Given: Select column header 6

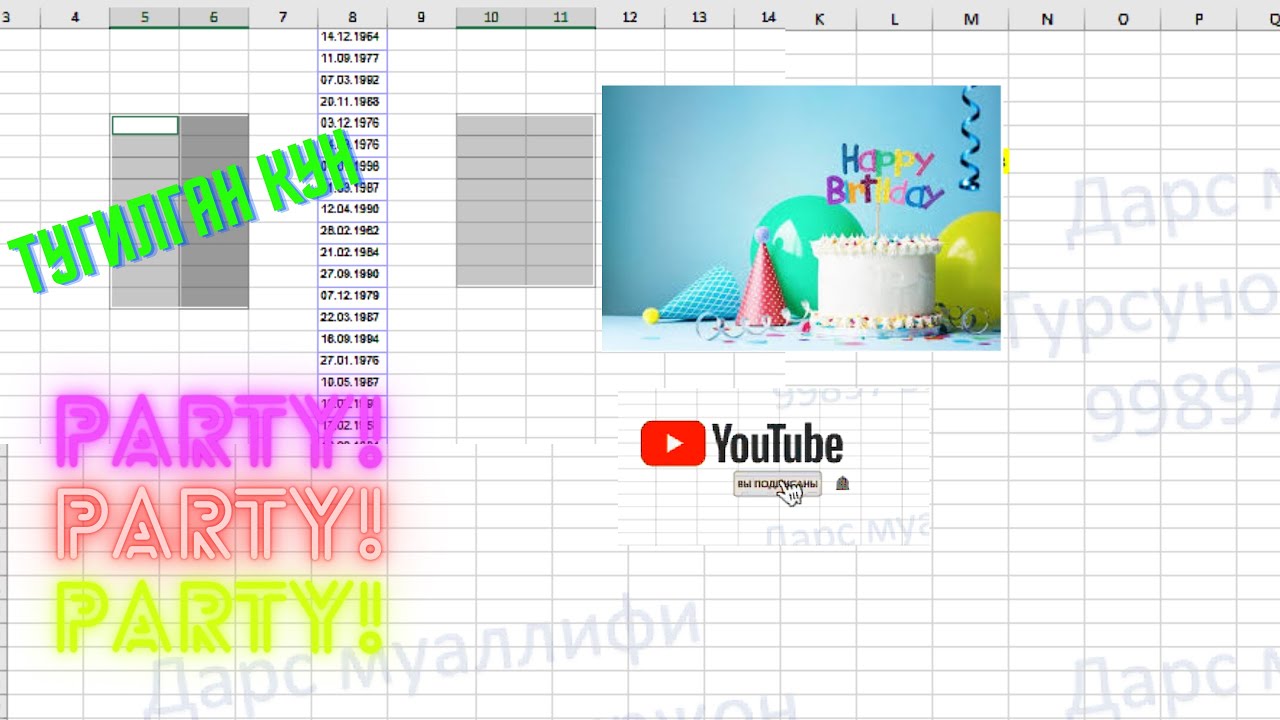Looking at the screenshot, I should coord(214,17).
